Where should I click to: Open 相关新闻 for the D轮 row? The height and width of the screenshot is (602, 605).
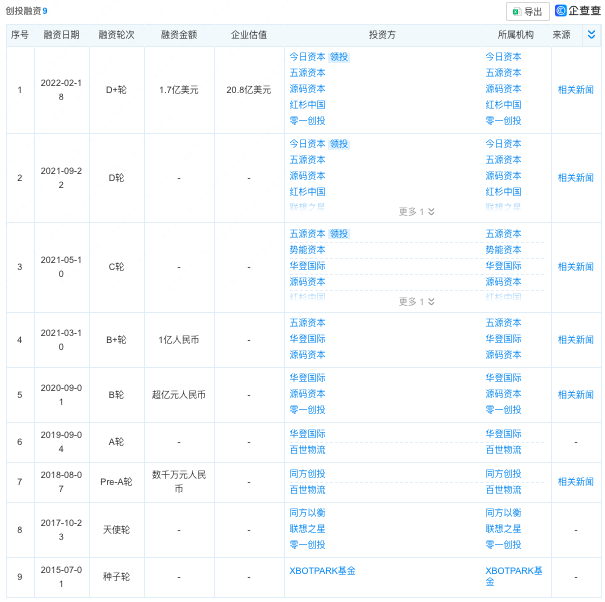point(576,178)
